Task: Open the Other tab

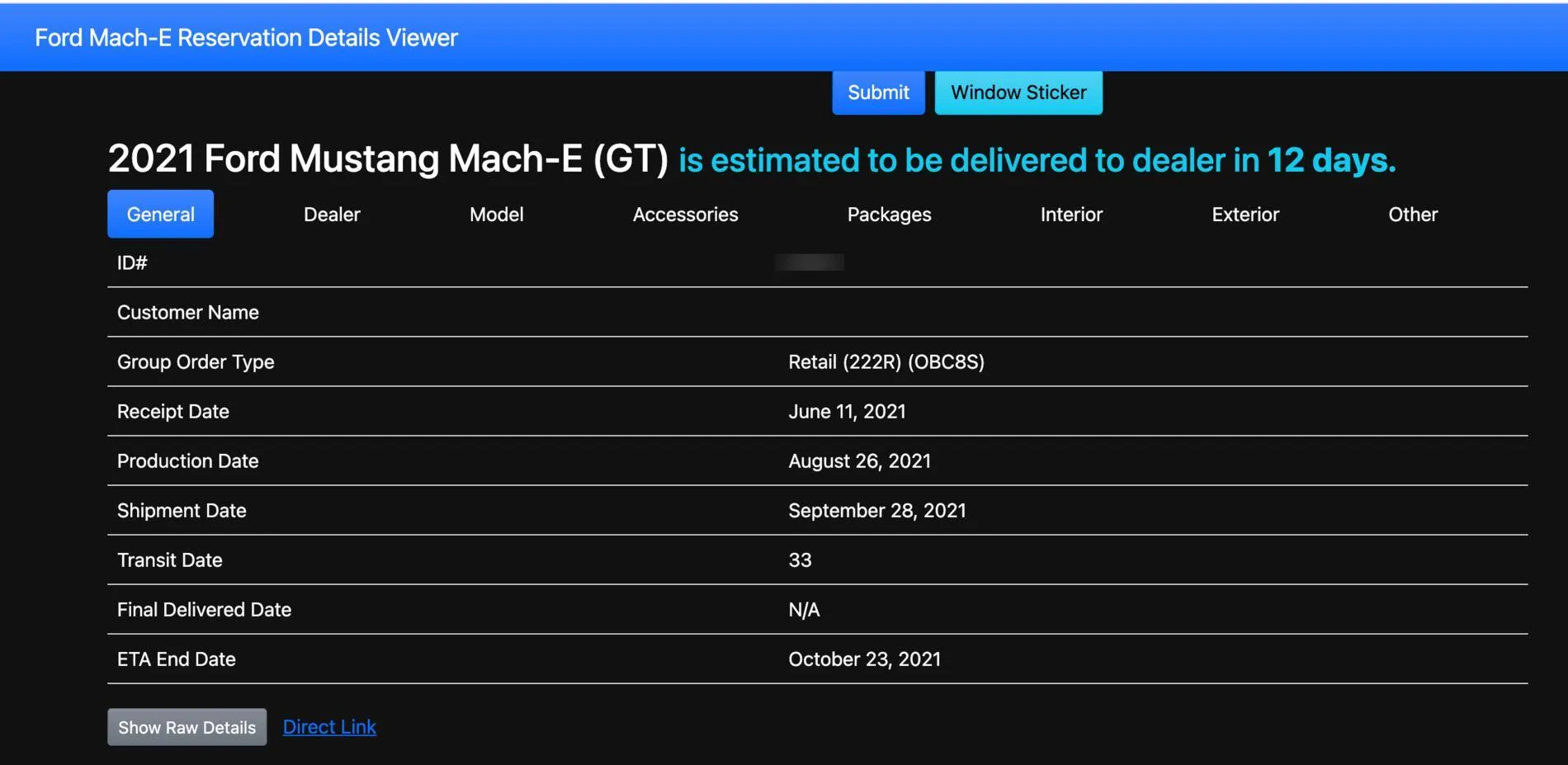Action: tap(1413, 215)
